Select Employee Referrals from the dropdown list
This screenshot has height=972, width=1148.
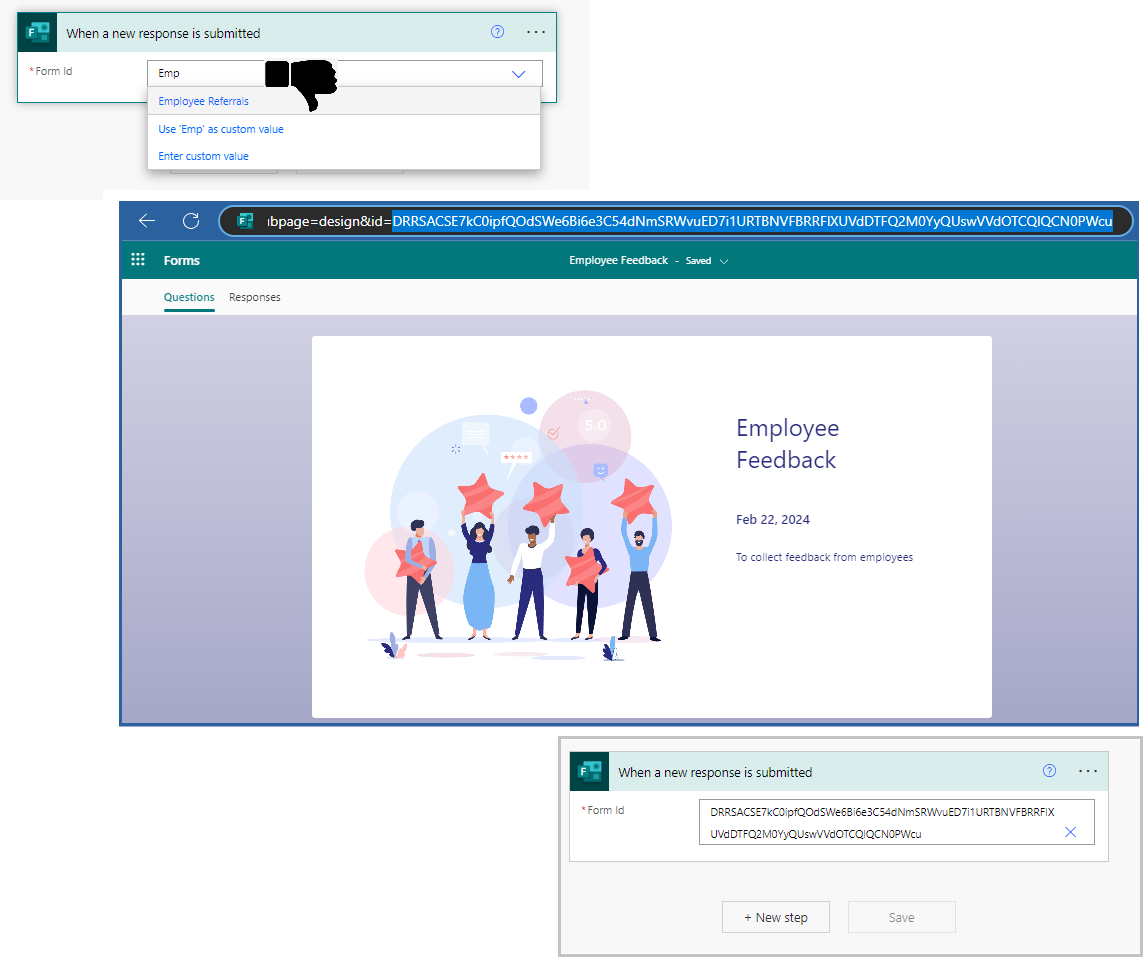click(204, 101)
